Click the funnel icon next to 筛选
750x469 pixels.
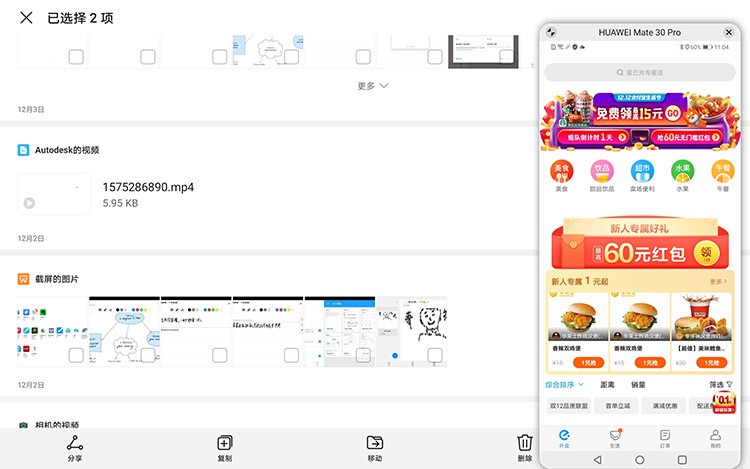(729, 384)
